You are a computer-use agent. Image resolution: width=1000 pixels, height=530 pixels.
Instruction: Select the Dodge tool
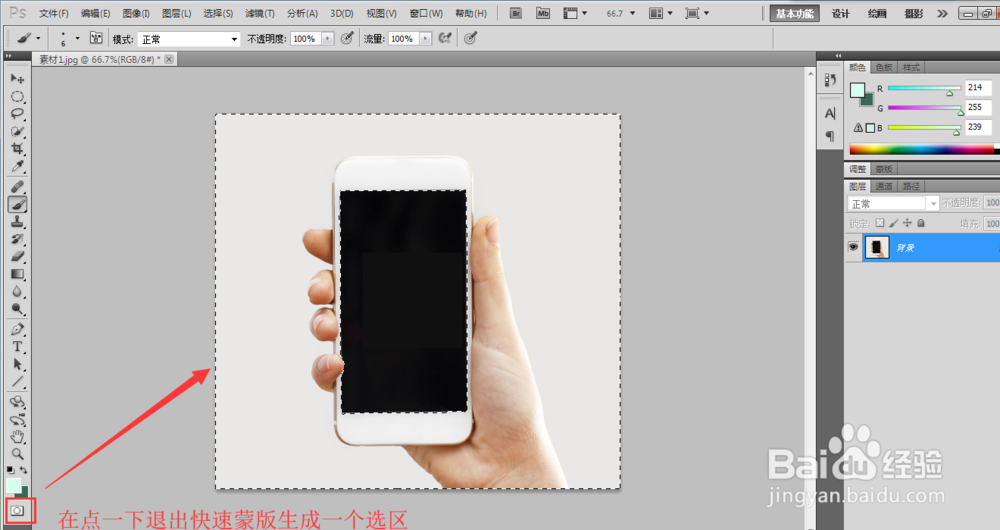coord(17,309)
